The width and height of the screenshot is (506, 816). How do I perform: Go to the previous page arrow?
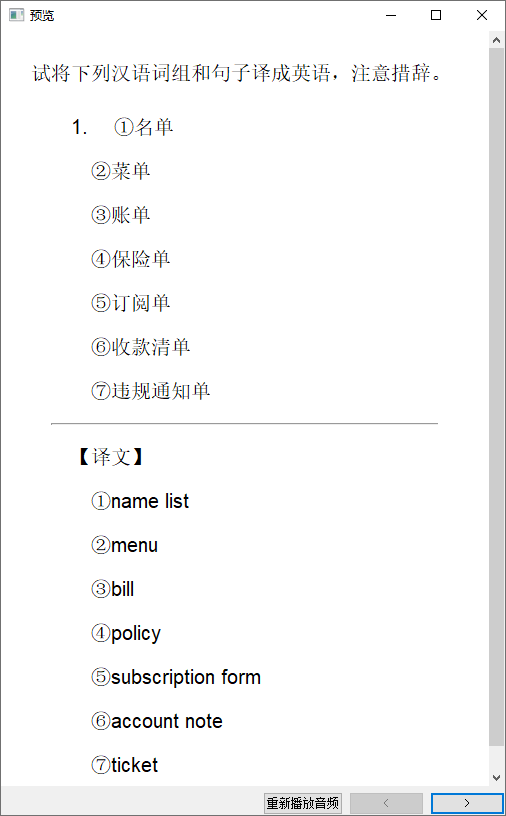[x=386, y=803]
